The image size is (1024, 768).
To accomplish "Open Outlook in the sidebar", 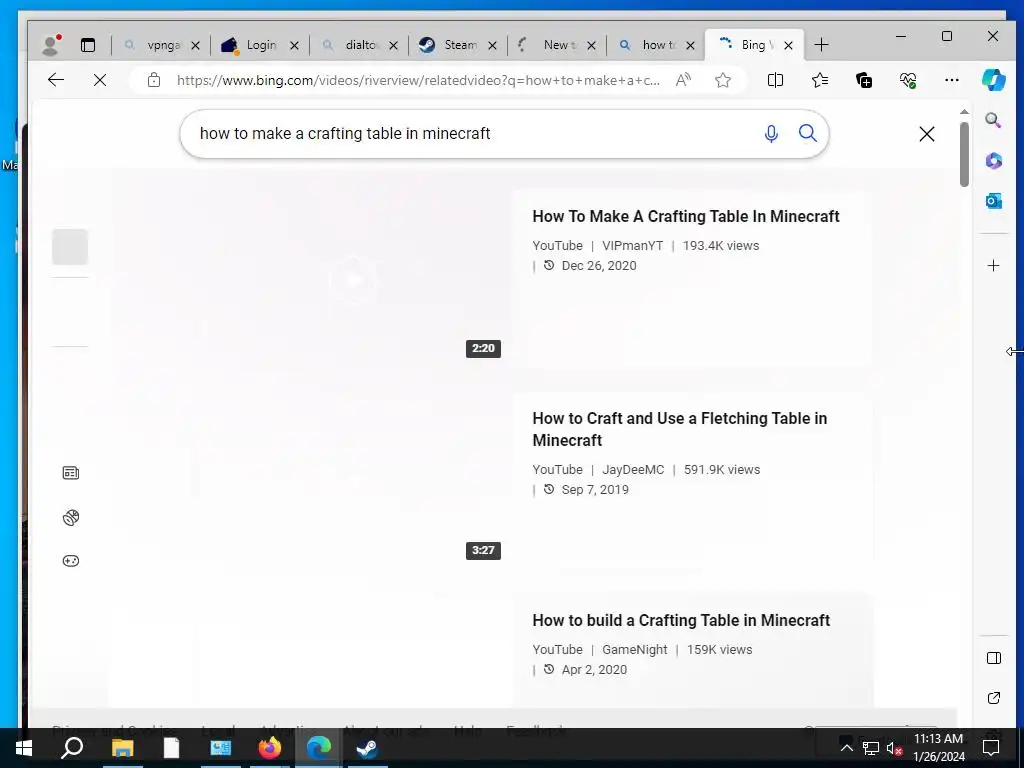I will click(993, 201).
